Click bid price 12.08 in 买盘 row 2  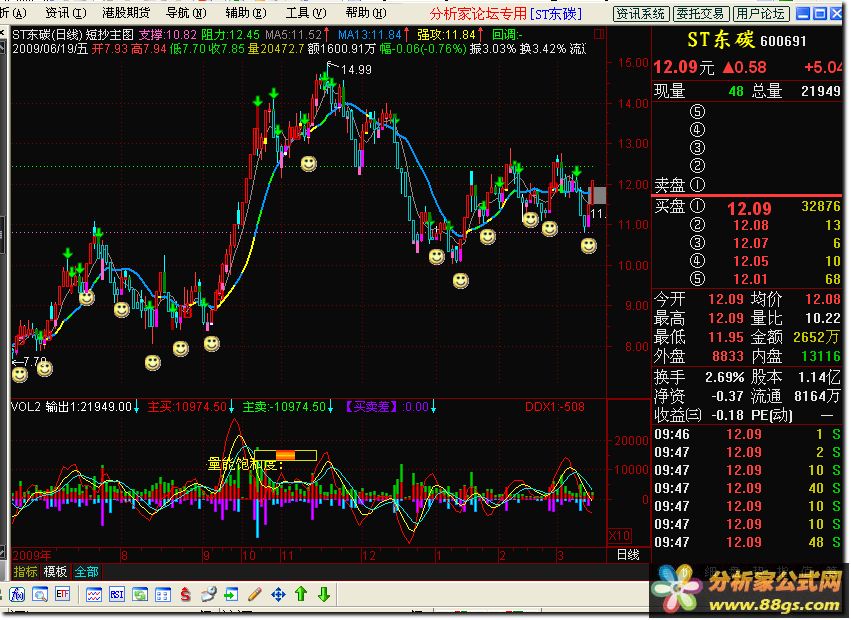[x=751, y=225]
